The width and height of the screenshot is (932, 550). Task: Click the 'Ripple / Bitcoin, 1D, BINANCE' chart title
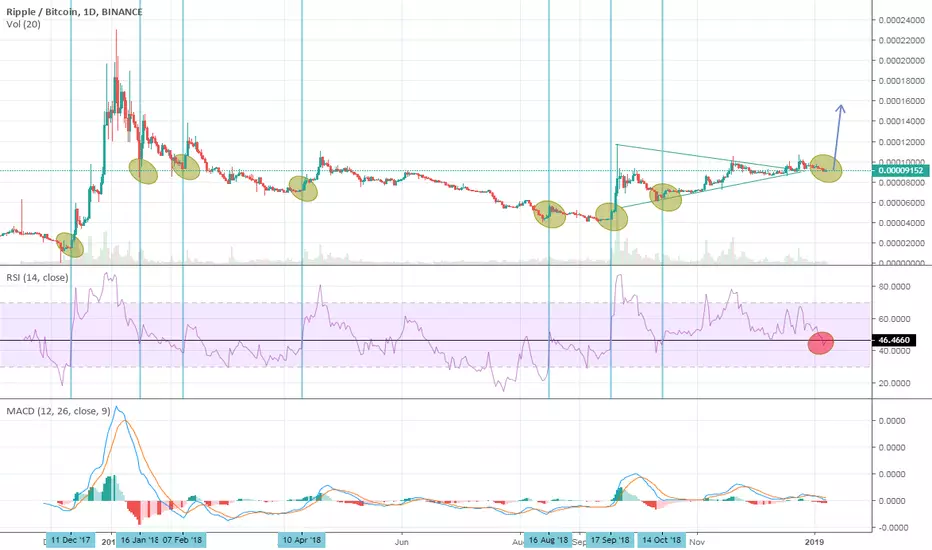(74, 11)
